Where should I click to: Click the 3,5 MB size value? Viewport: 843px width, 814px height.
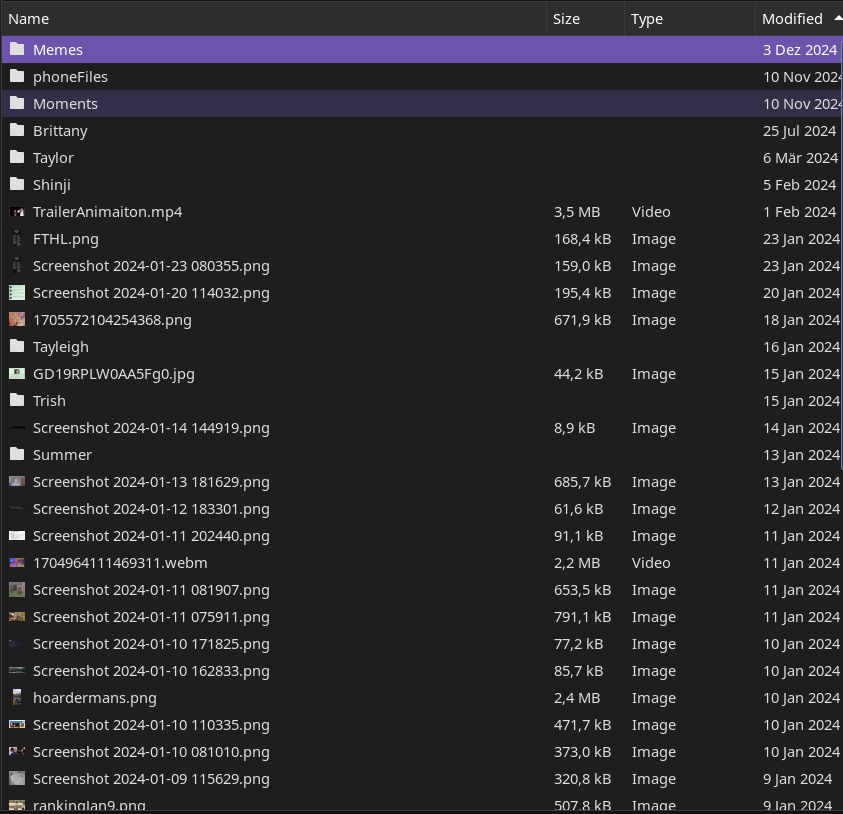[x=577, y=212]
